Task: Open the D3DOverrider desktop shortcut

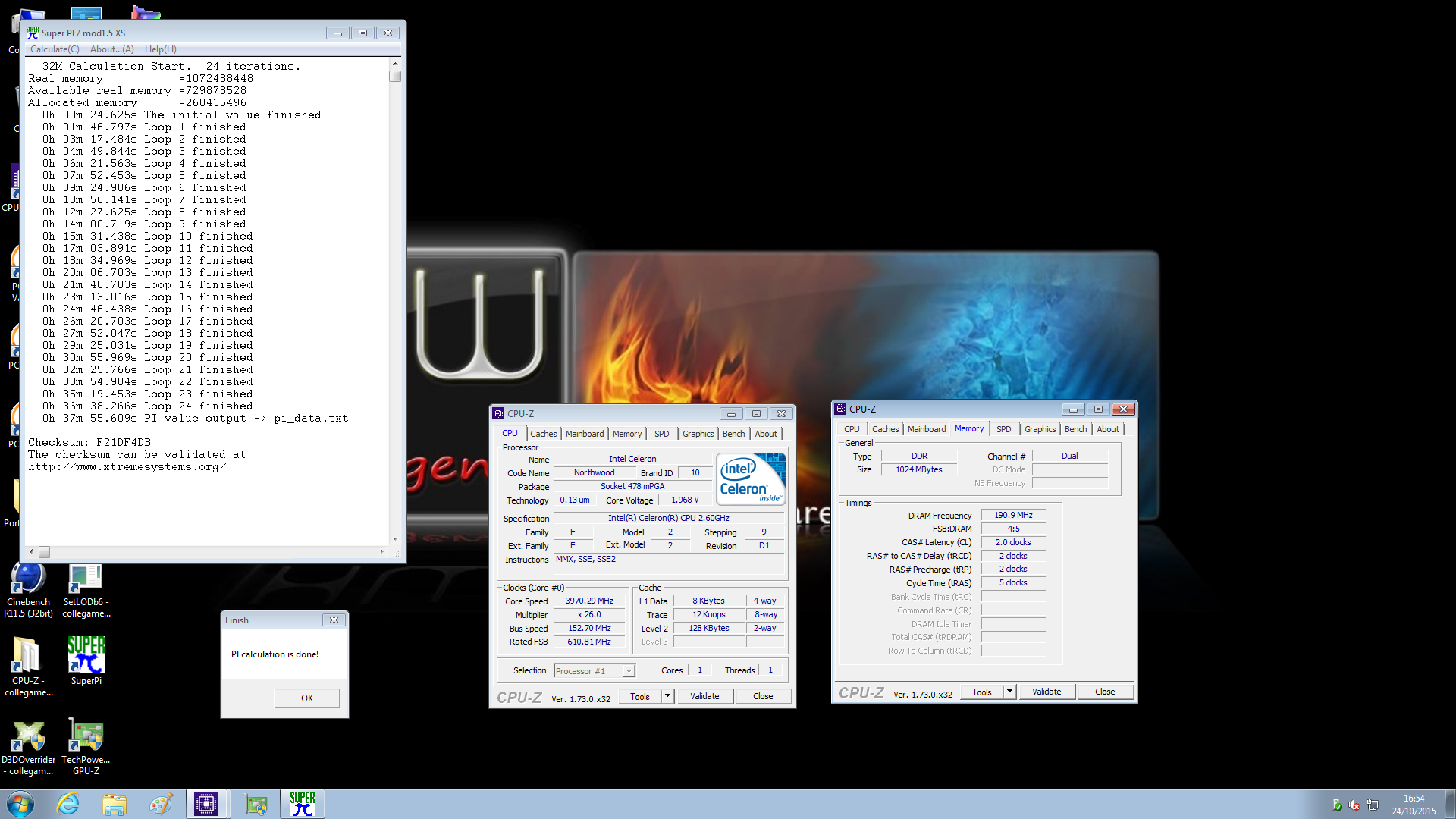Action: tap(28, 747)
